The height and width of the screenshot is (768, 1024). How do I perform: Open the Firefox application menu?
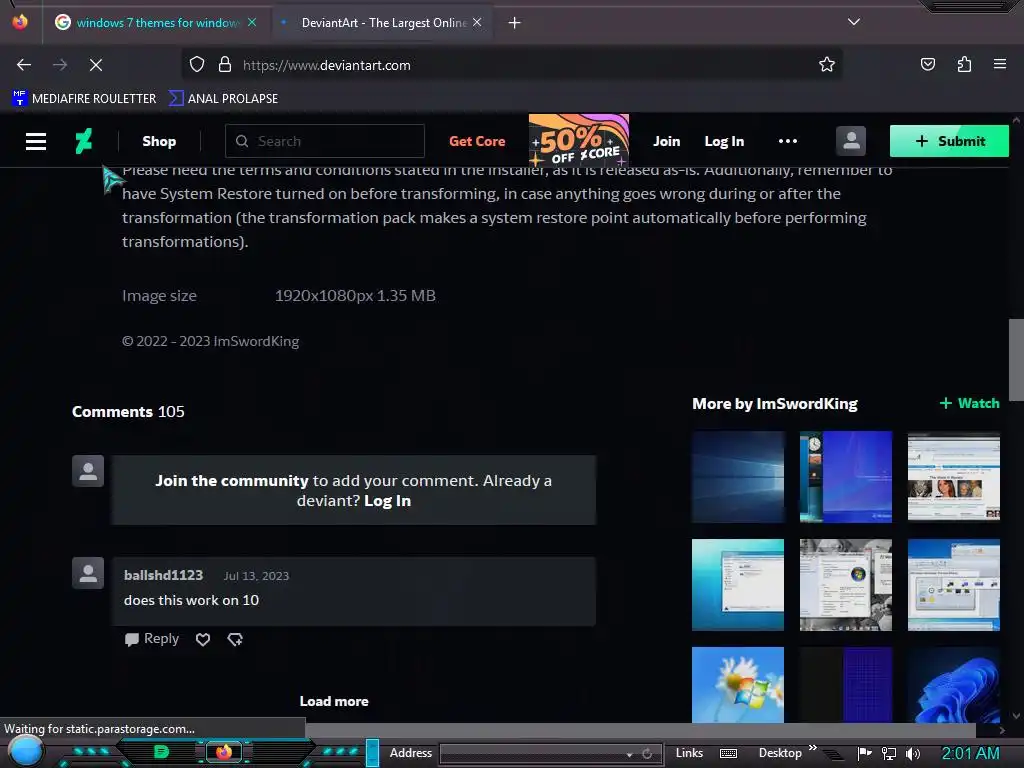click(999, 64)
